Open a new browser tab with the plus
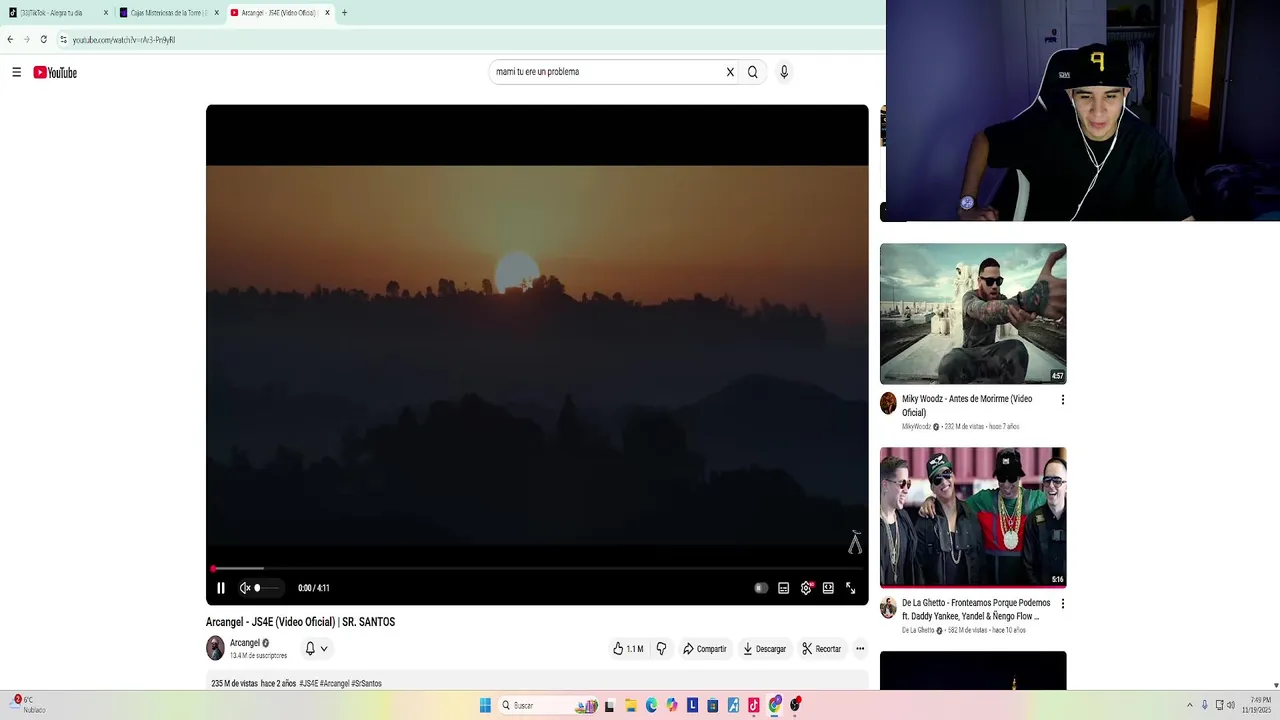The height and width of the screenshot is (720, 1280). pyautogui.click(x=344, y=13)
